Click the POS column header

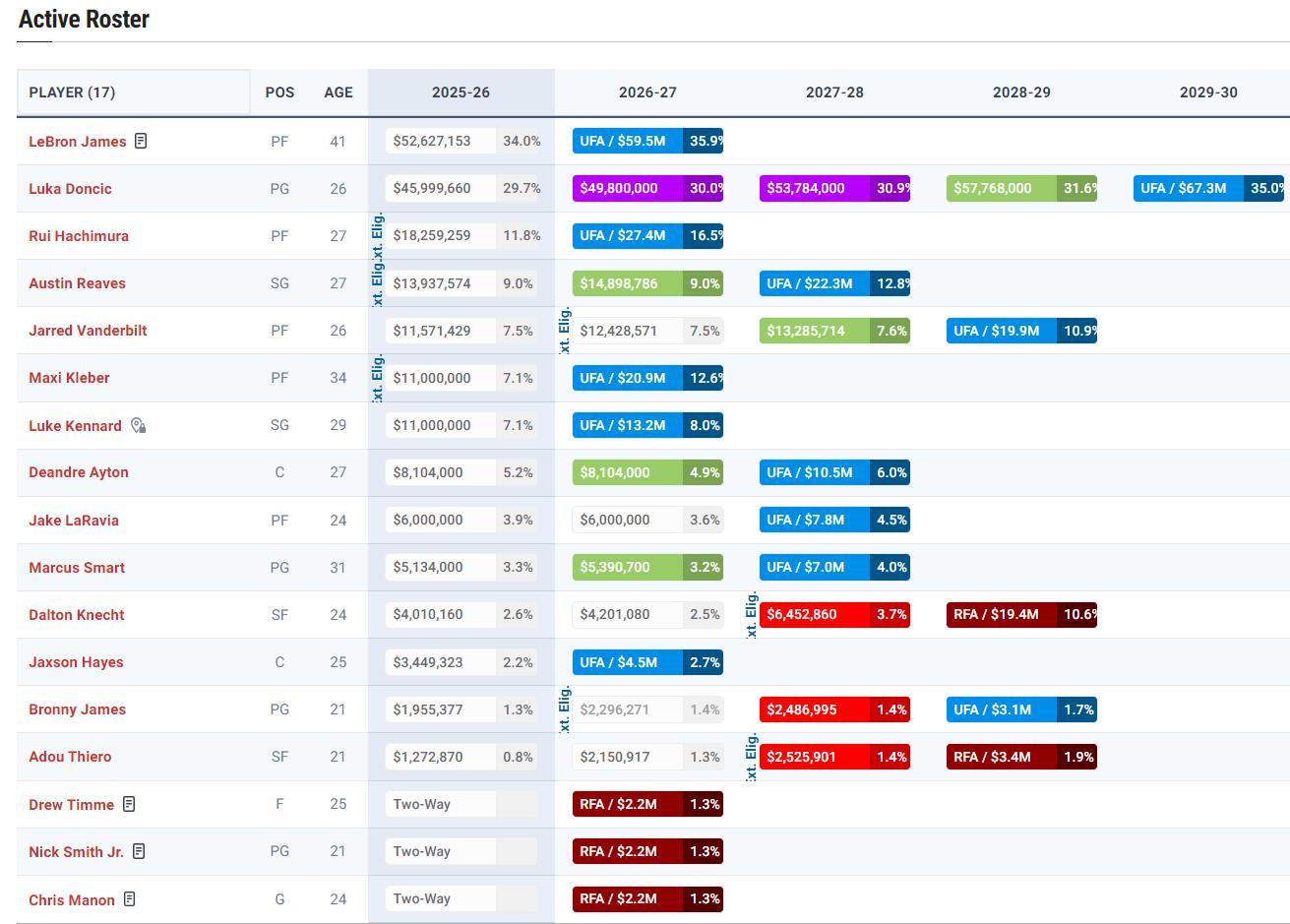279,92
